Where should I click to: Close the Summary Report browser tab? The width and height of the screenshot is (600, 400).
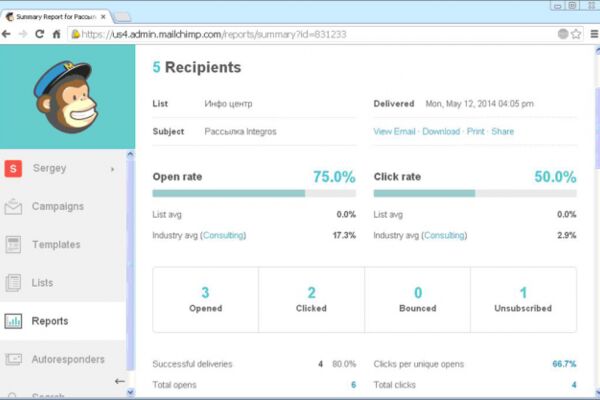coord(103,17)
